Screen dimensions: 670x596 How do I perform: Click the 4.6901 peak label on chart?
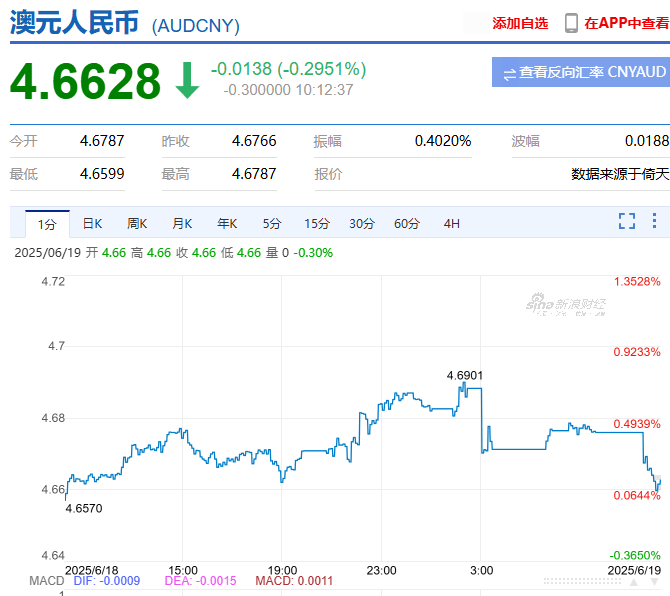pyautogui.click(x=465, y=375)
